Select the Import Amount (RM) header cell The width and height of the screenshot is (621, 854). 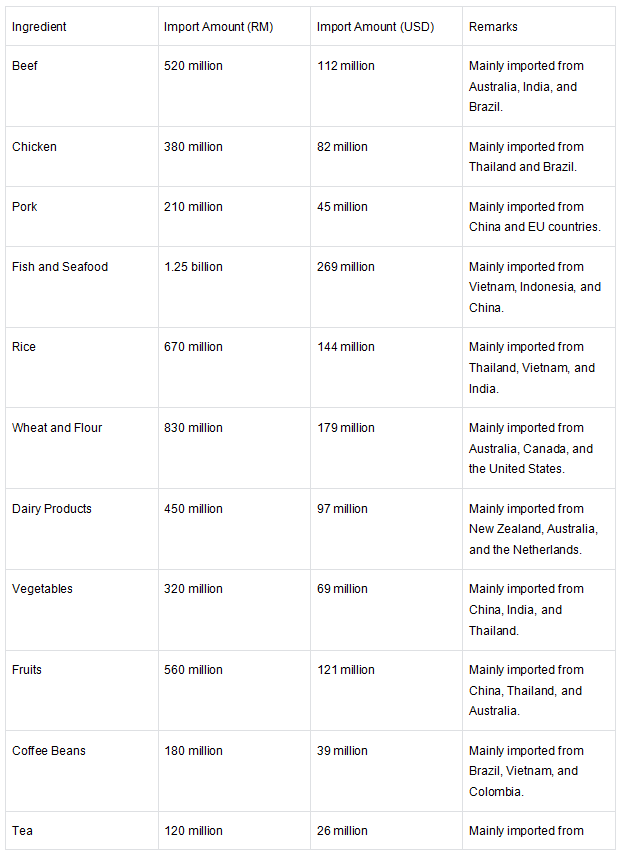coord(234,26)
